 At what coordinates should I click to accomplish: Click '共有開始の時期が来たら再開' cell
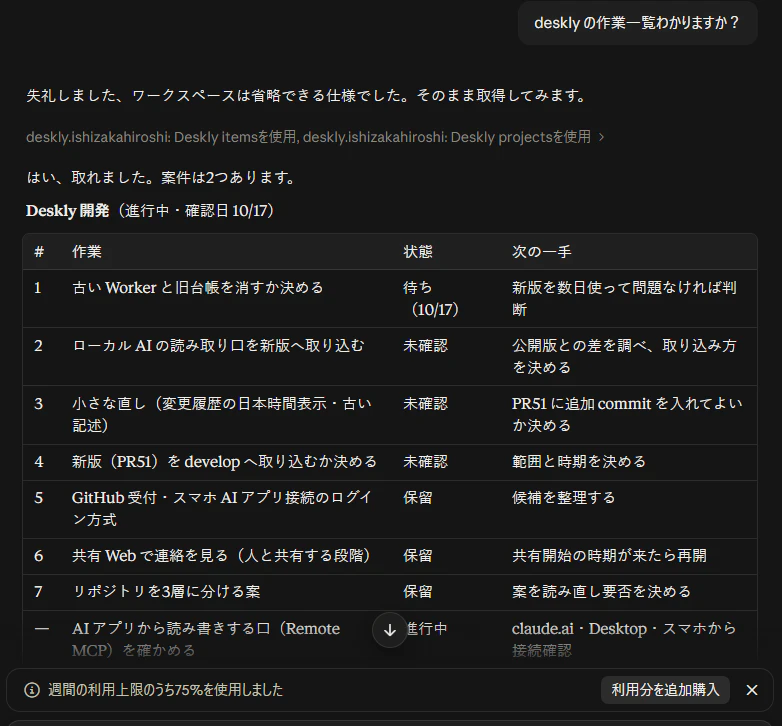[609, 556]
